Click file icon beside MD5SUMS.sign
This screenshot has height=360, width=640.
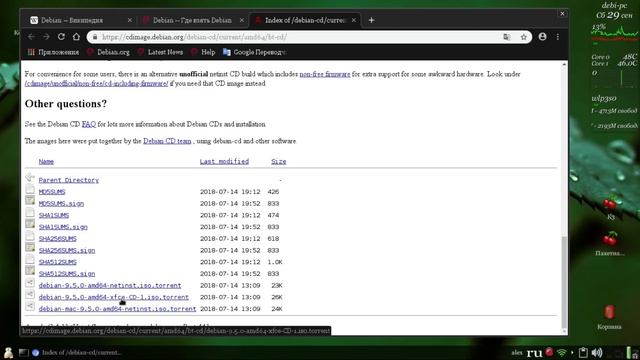(30, 200)
